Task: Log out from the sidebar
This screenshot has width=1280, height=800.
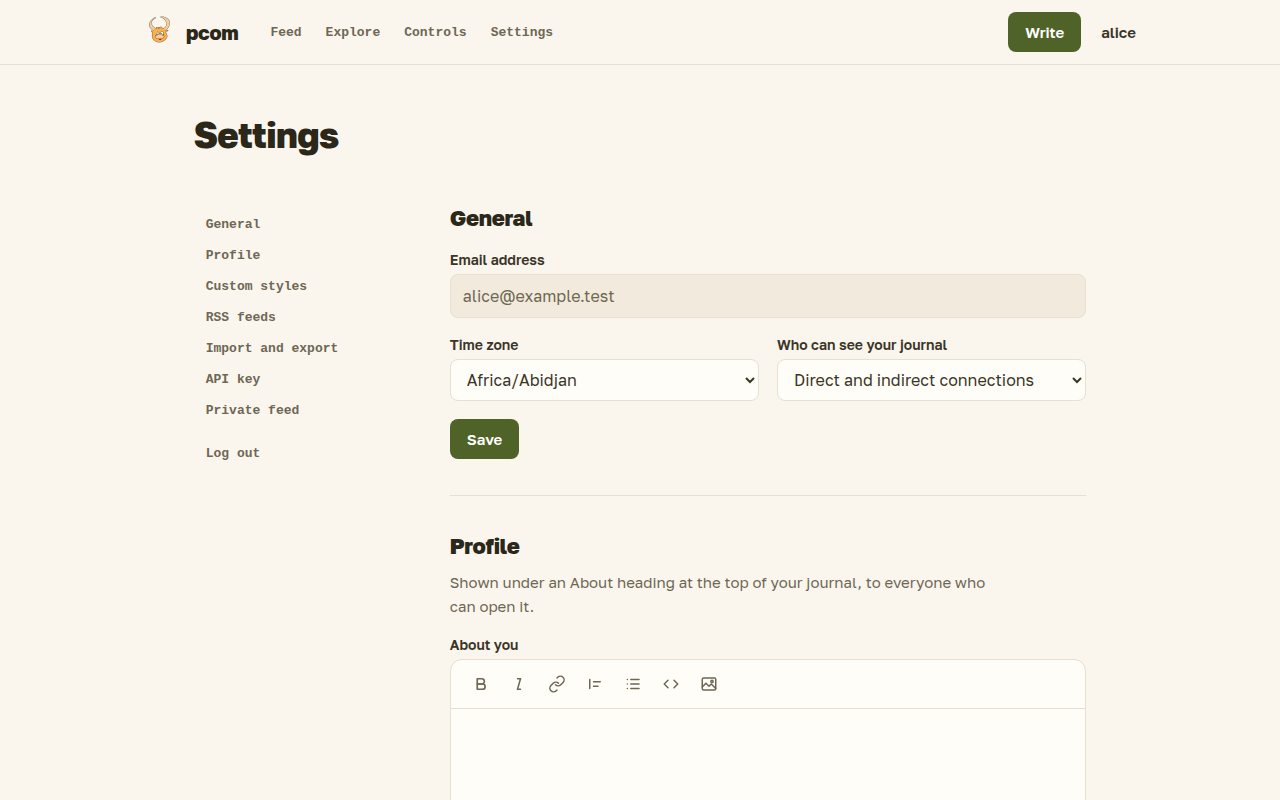Action: coord(233,453)
